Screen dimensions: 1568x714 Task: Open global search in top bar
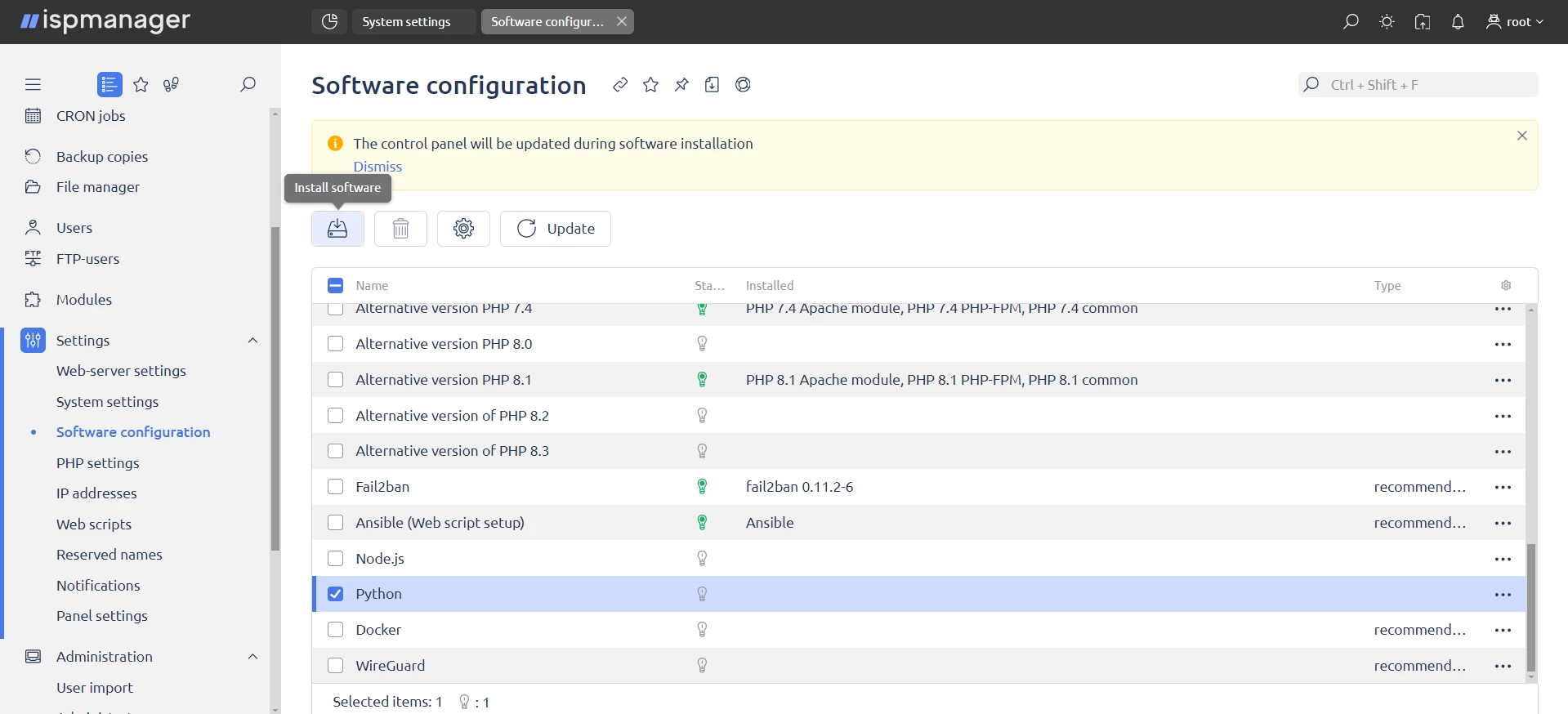[1351, 22]
